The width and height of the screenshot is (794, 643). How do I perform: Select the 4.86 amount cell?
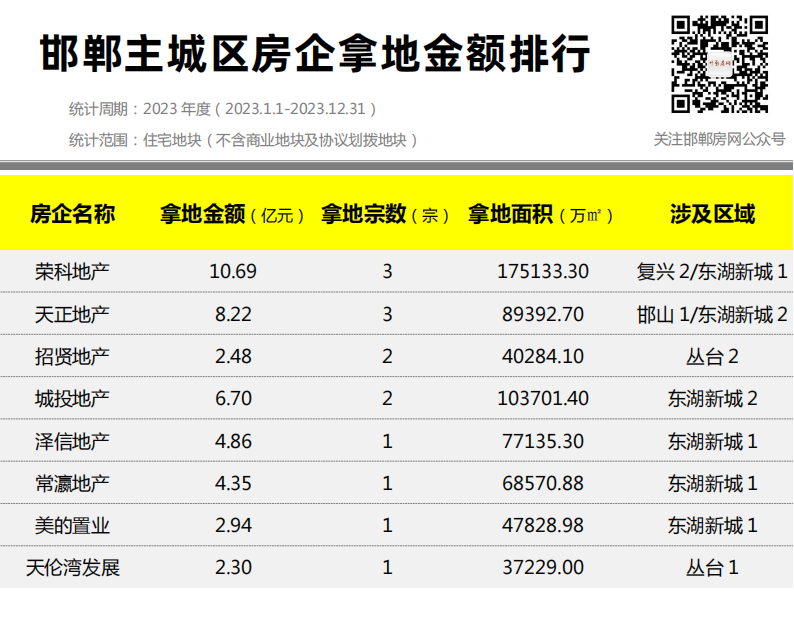pyautogui.click(x=233, y=441)
